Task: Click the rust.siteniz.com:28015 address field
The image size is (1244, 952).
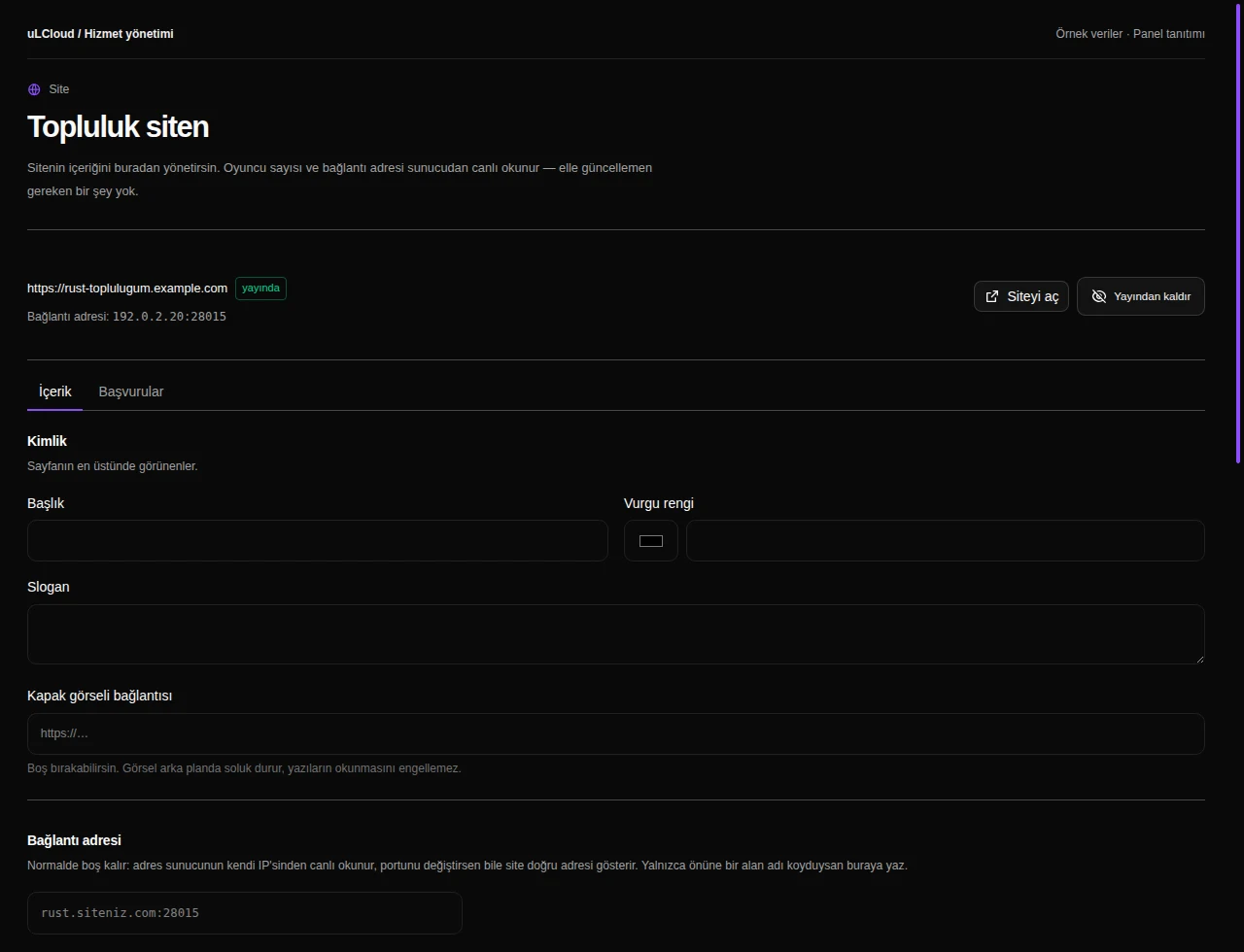Action: [x=245, y=913]
